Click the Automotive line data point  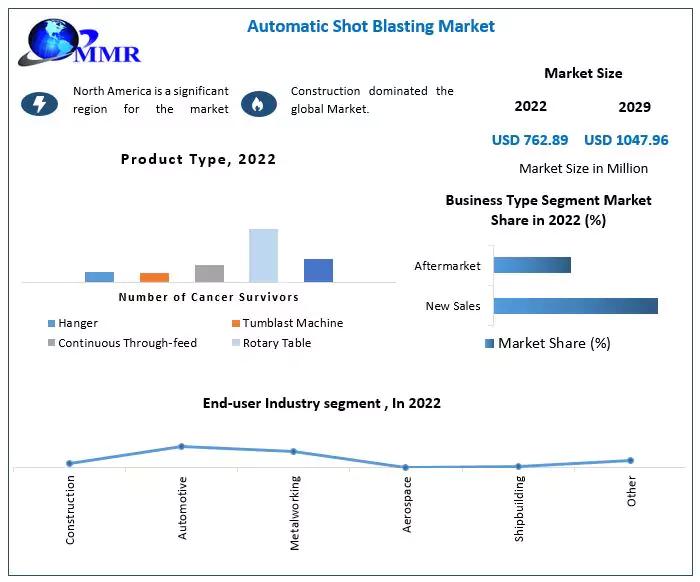coord(181,446)
